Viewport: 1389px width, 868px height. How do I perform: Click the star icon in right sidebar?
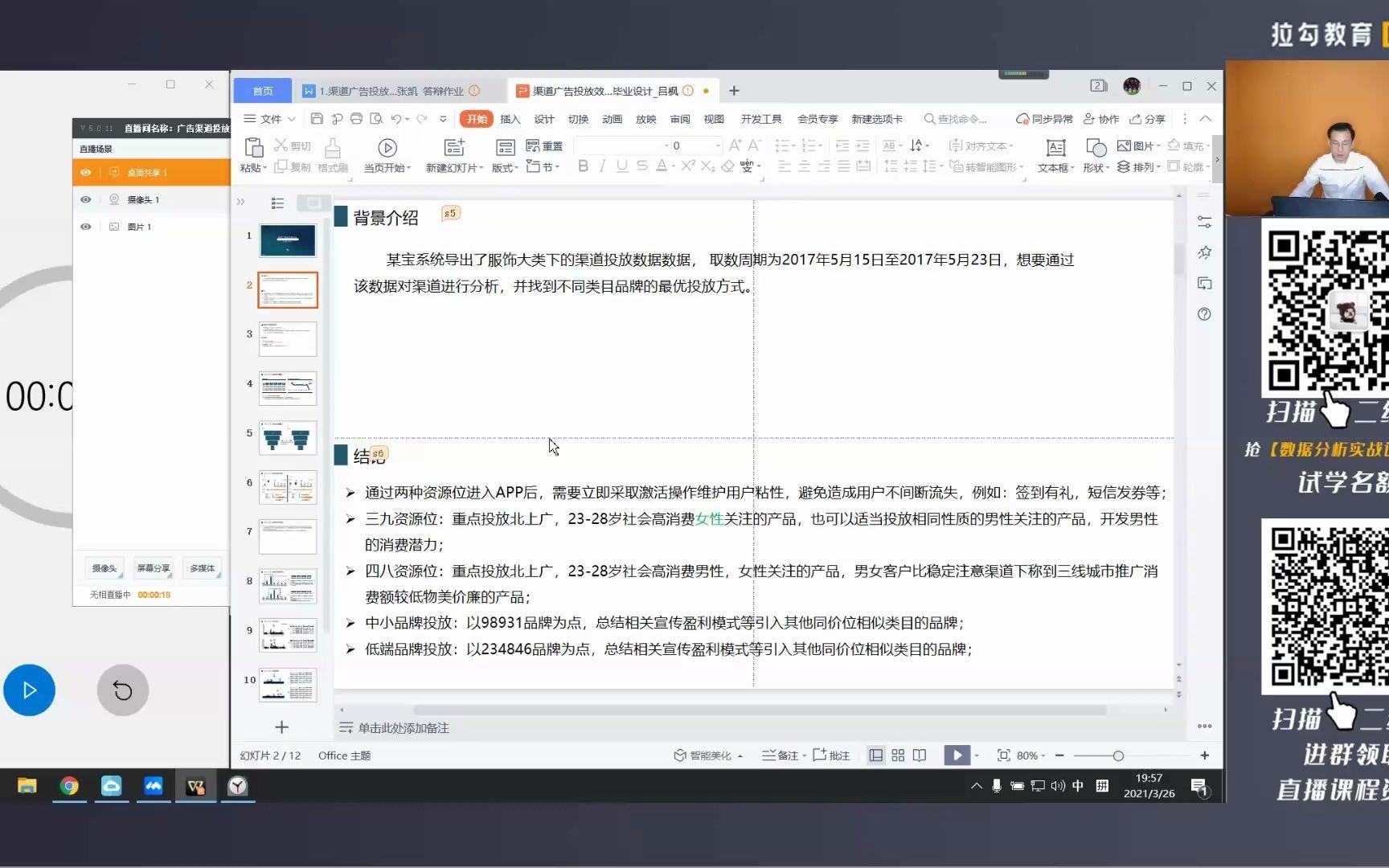pos(1204,252)
